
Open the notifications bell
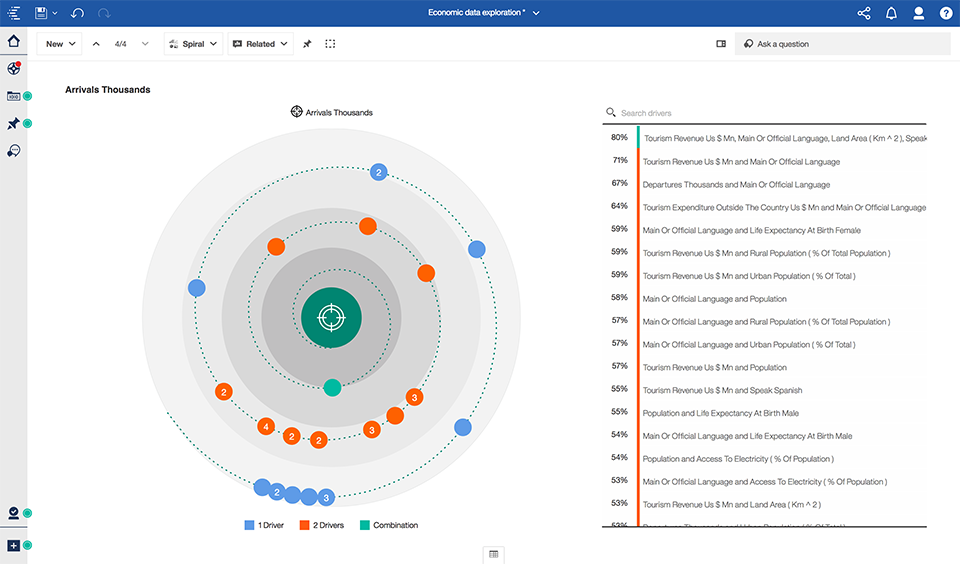[891, 13]
